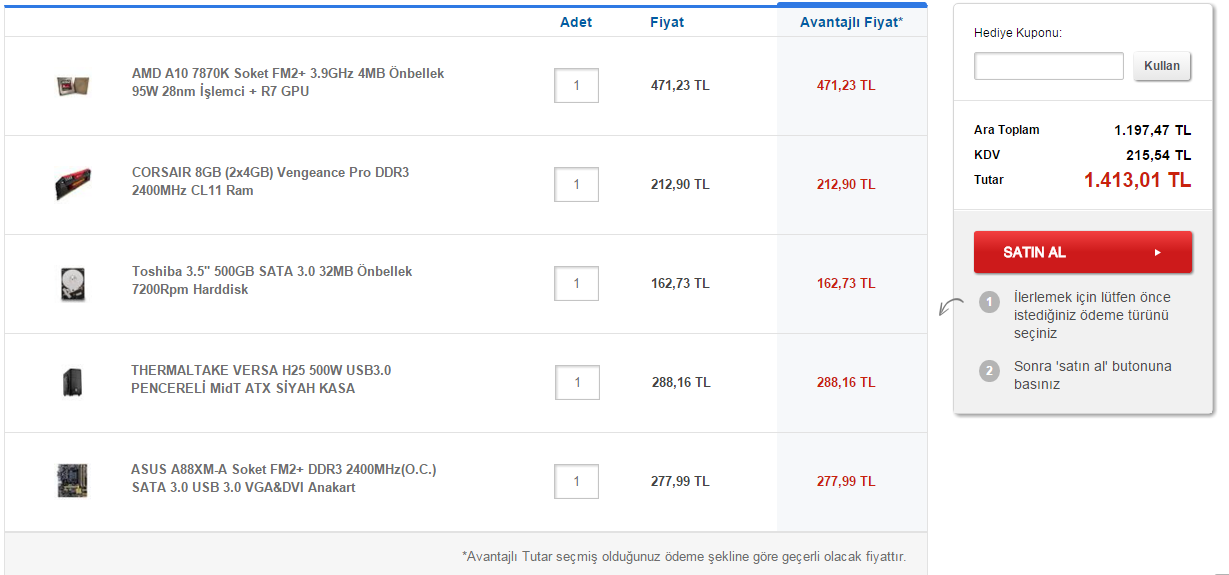The height and width of the screenshot is (575, 1229).
Task: Click the Toshiba harddisk product image
Action: click(74, 283)
